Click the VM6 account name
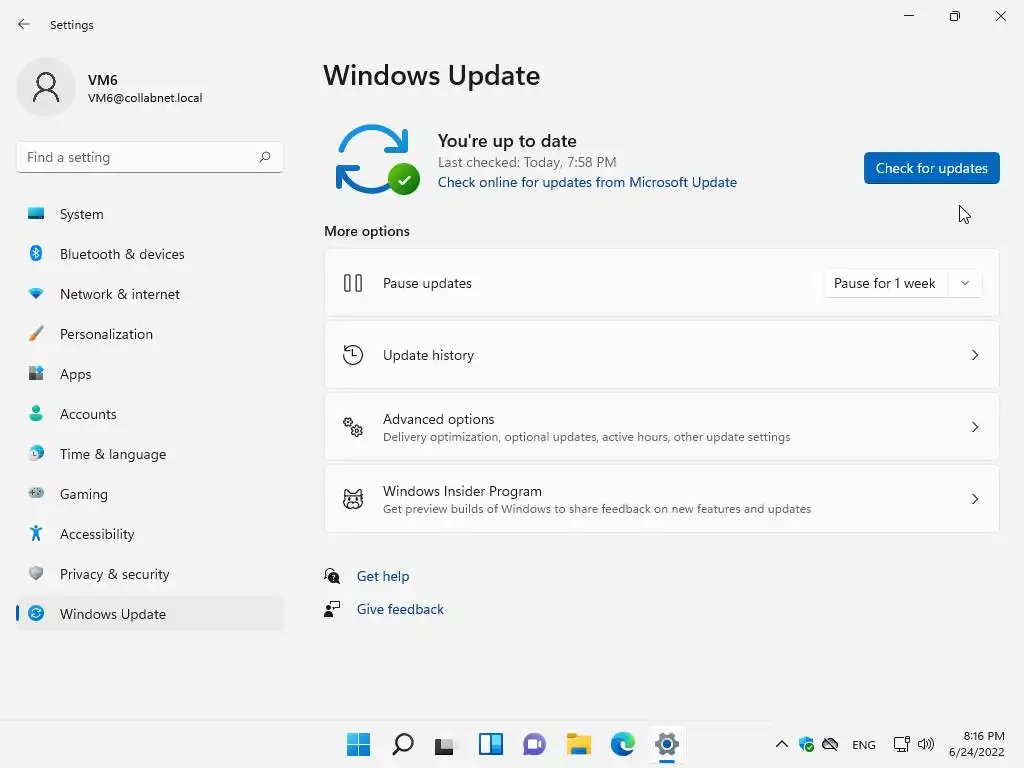The height and width of the screenshot is (768, 1024). pyautogui.click(x=103, y=80)
